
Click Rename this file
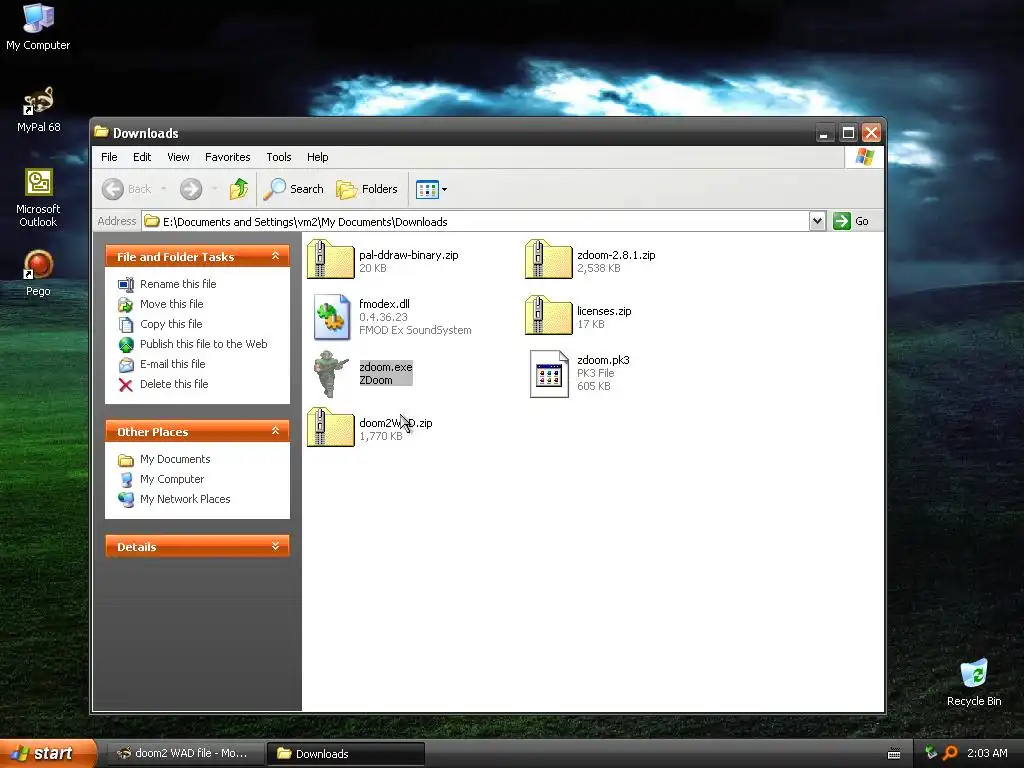[178, 284]
